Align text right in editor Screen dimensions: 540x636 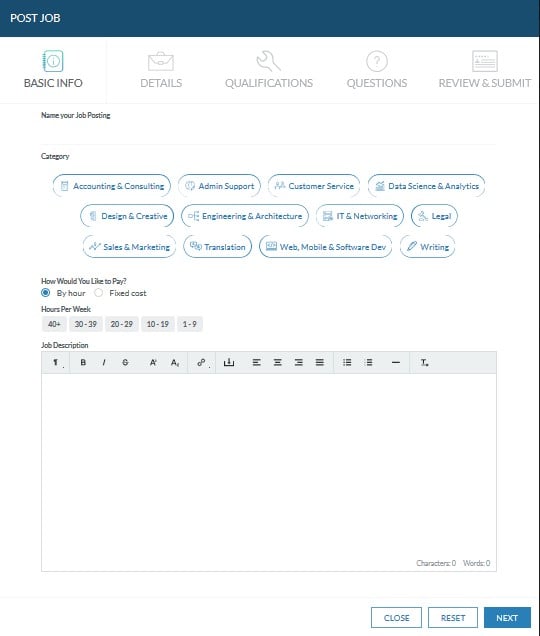pos(299,363)
